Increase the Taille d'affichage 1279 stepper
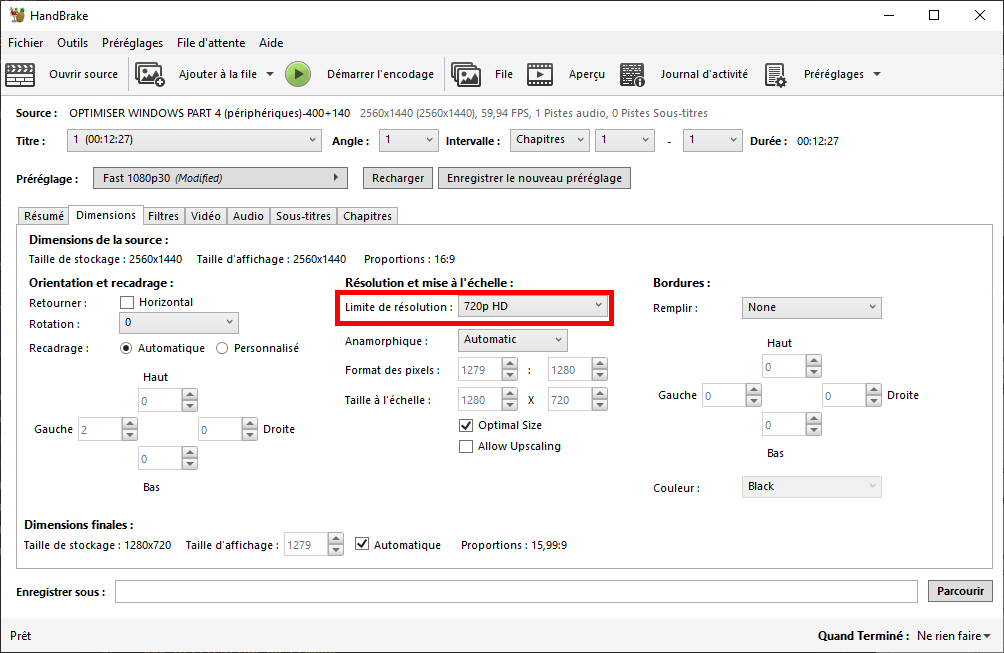 coord(336,539)
